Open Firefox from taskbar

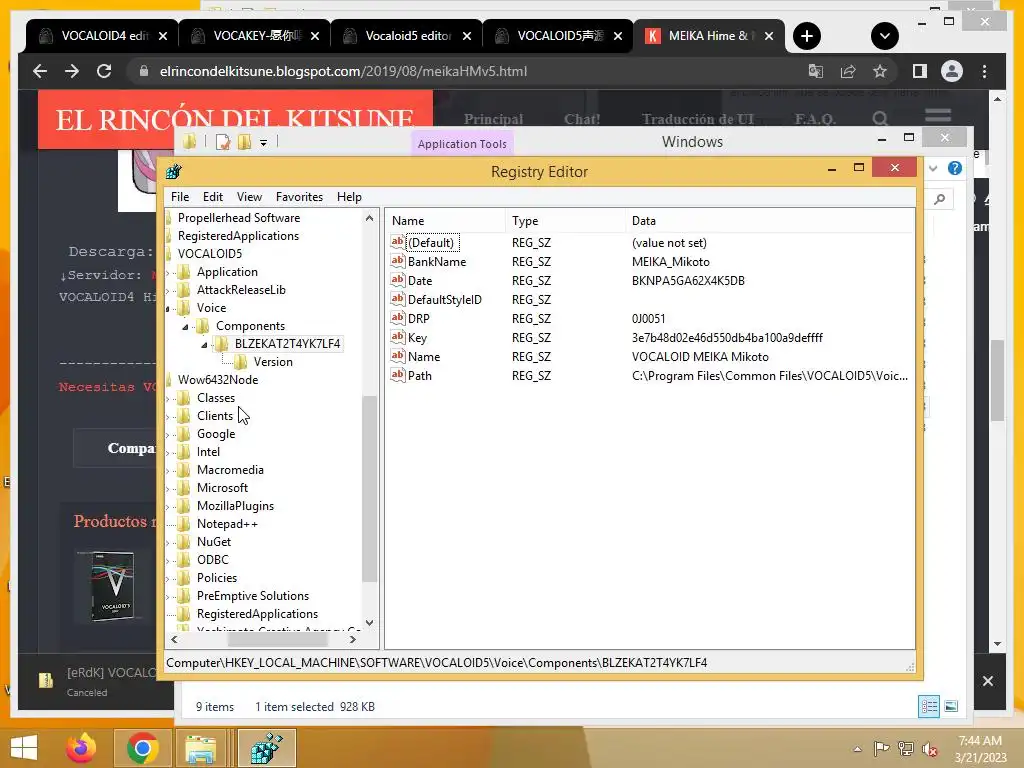pos(82,748)
